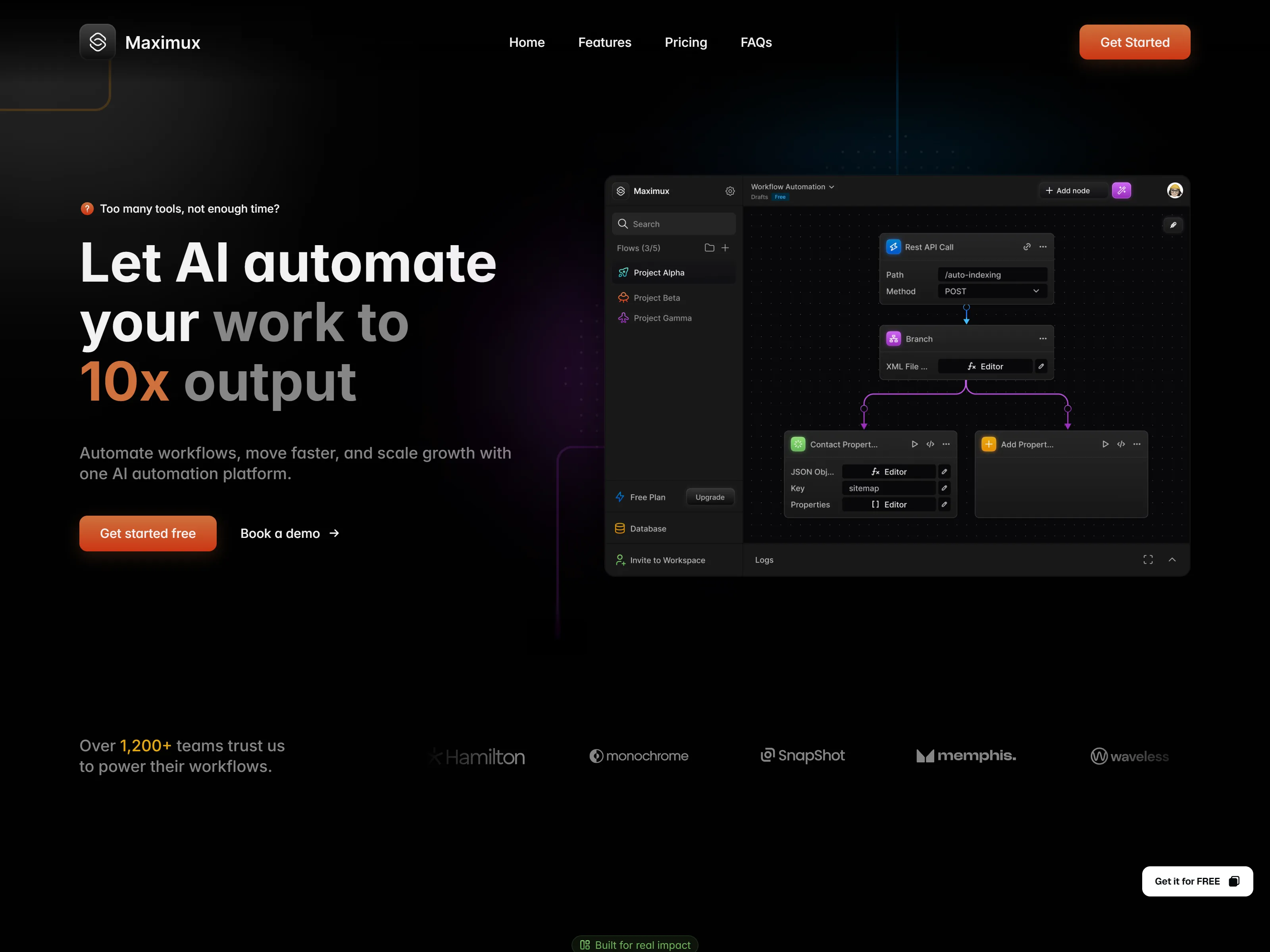Click the purple Branch node icon
The image size is (1270, 952).
[893, 339]
